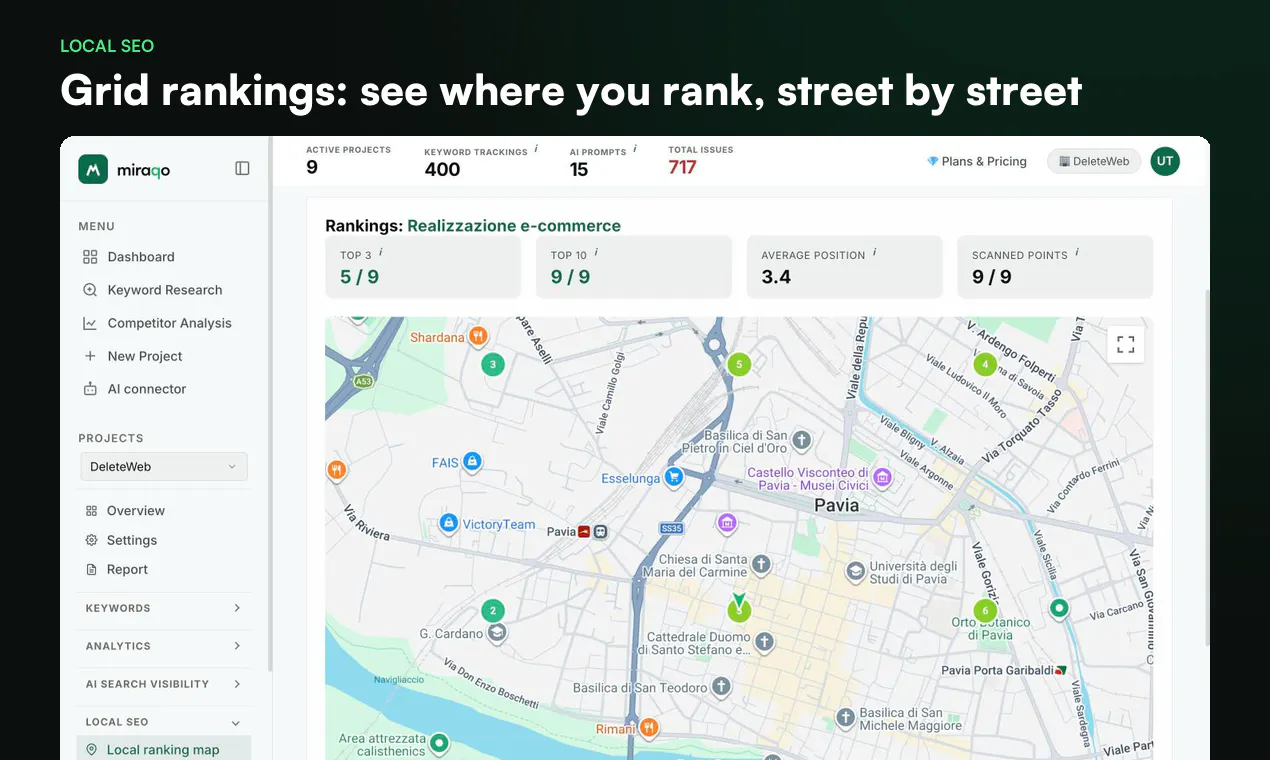Click grid ranking marker 5 on map

pyautogui.click(x=739, y=365)
